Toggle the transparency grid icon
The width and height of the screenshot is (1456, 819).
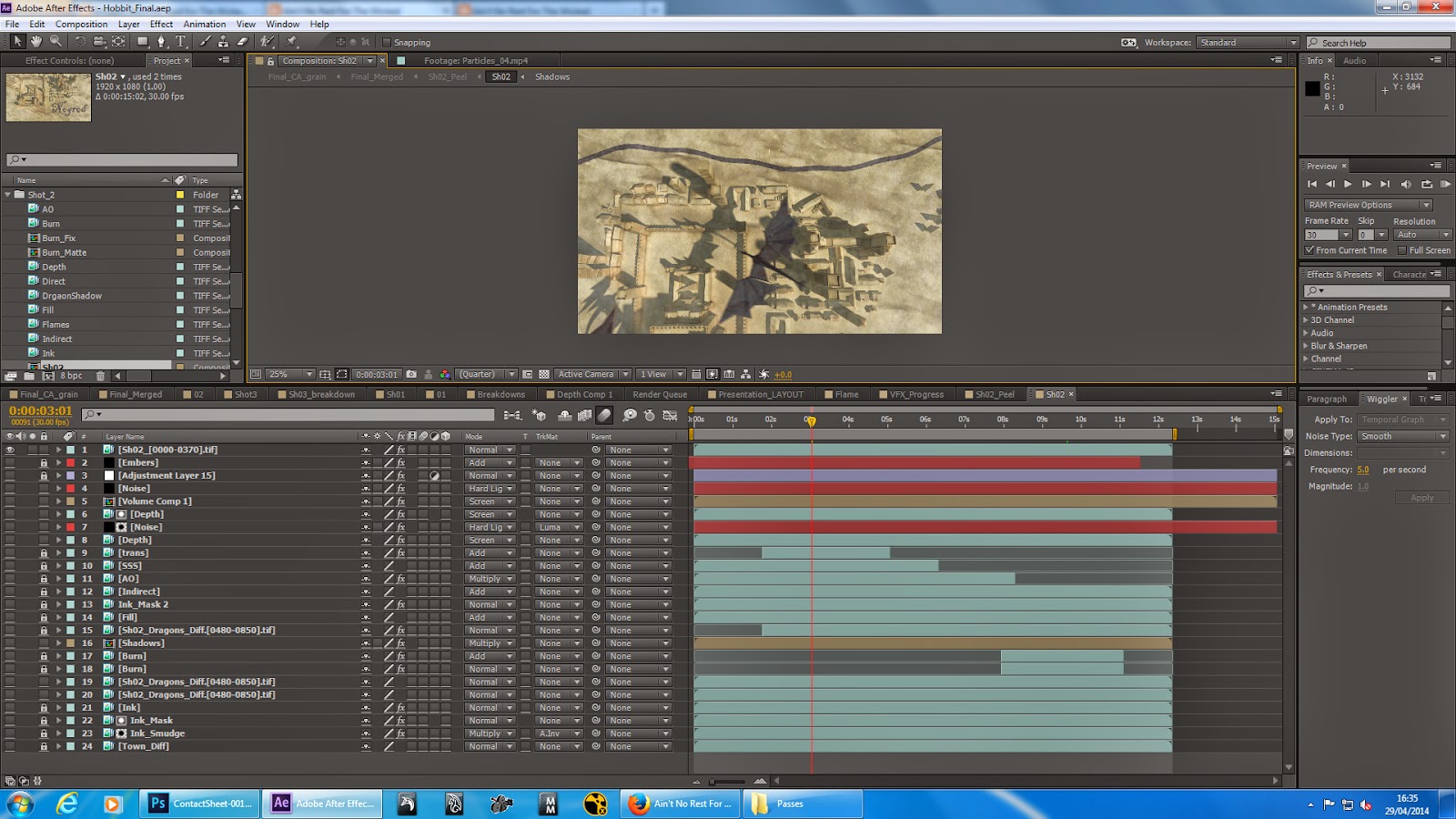[544, 374]
